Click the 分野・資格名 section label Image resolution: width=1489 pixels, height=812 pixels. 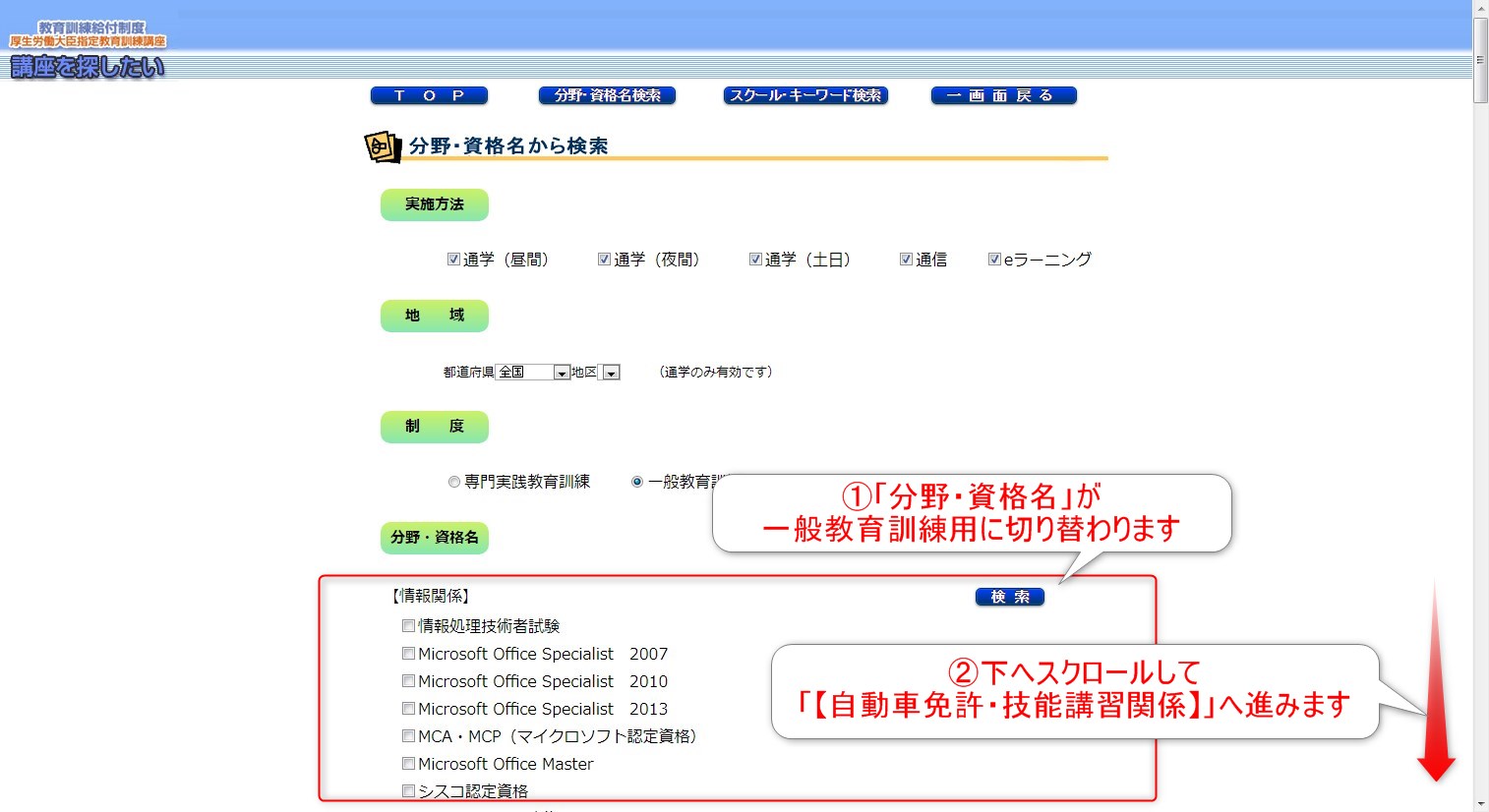click(x=434, y=538)
